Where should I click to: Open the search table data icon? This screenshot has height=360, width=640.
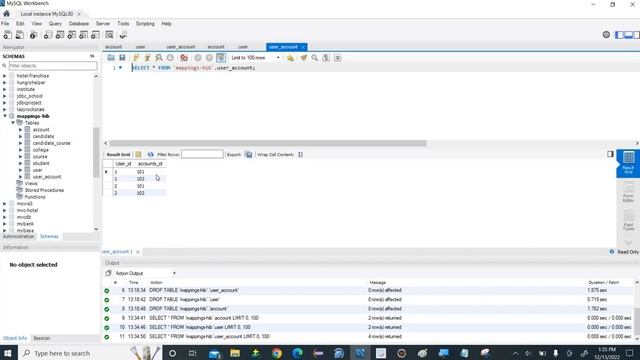click(109, 35)
